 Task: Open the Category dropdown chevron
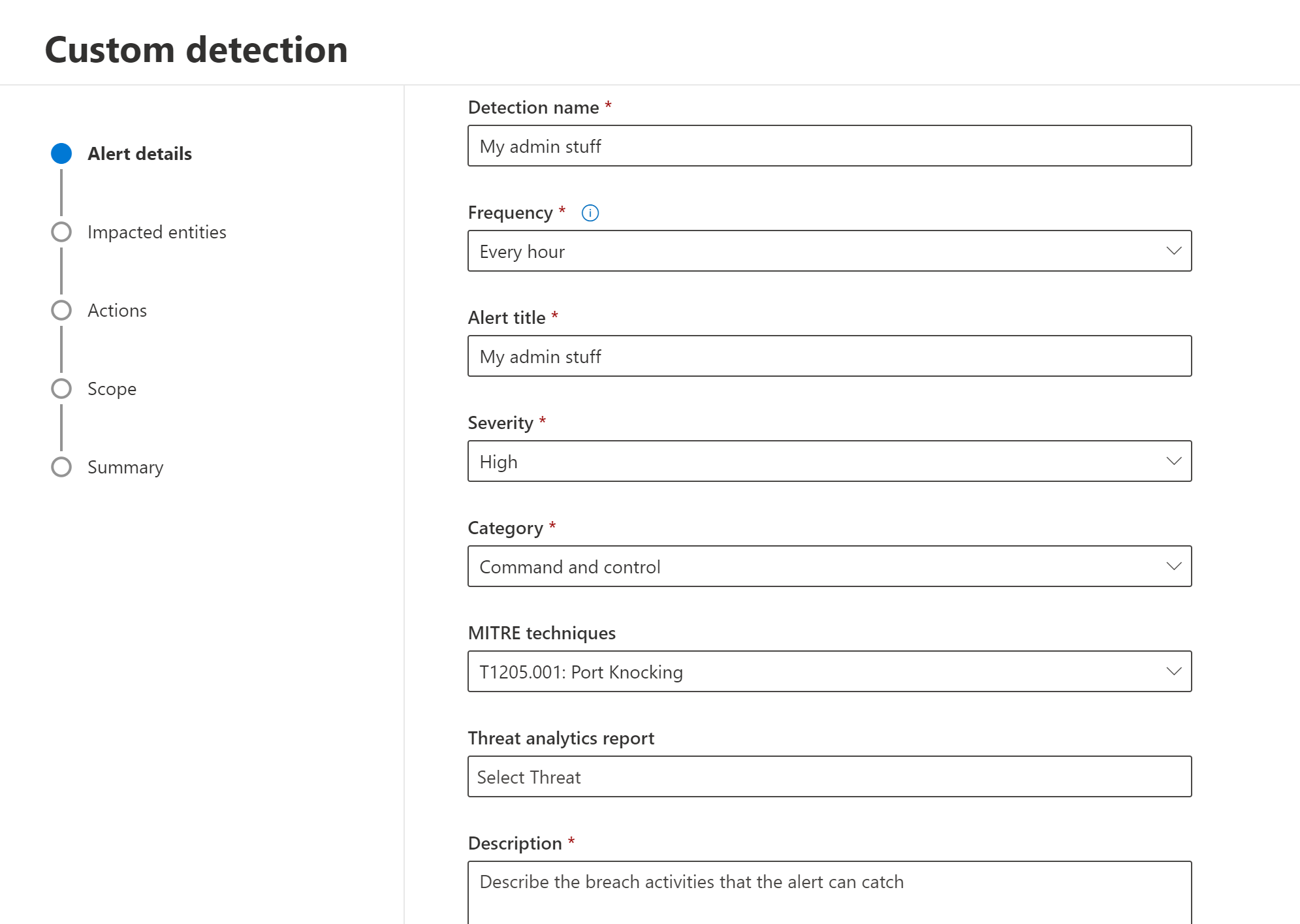pos(1173,567)
